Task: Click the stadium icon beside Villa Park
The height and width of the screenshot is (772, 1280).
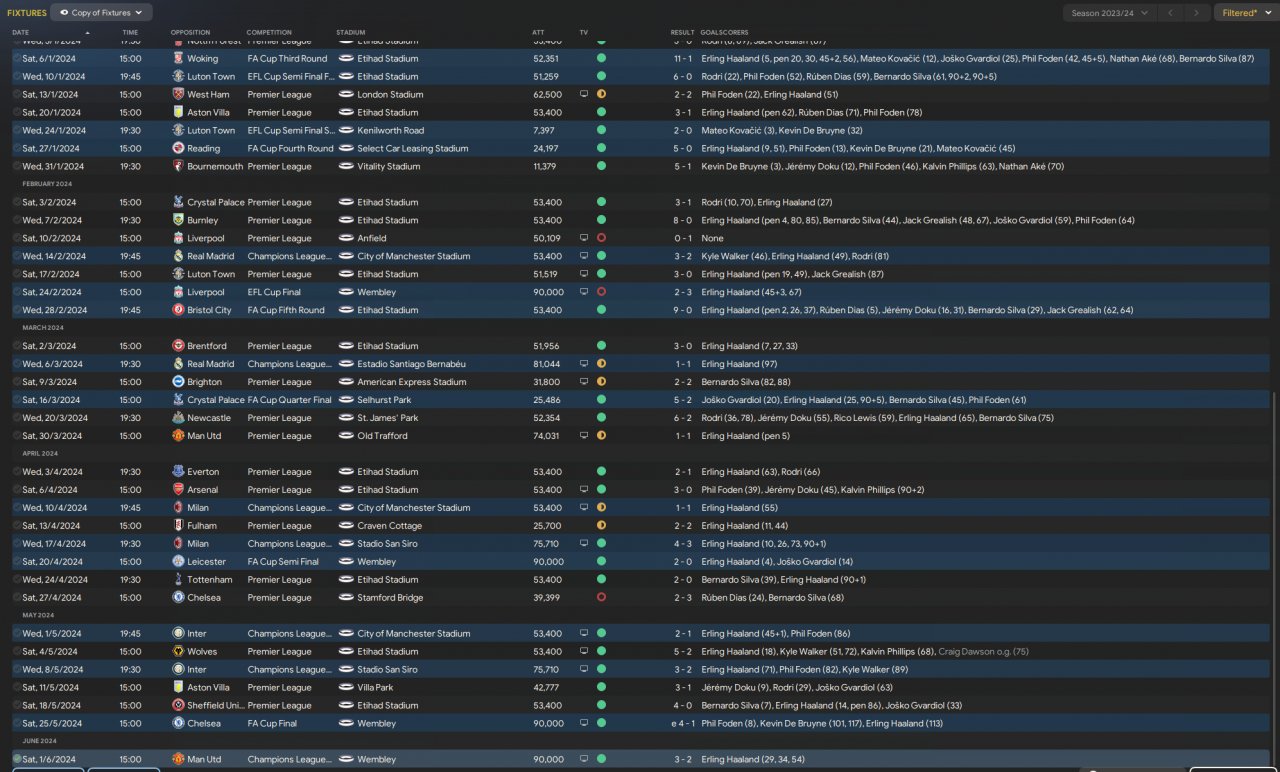Action: [346, 689]
